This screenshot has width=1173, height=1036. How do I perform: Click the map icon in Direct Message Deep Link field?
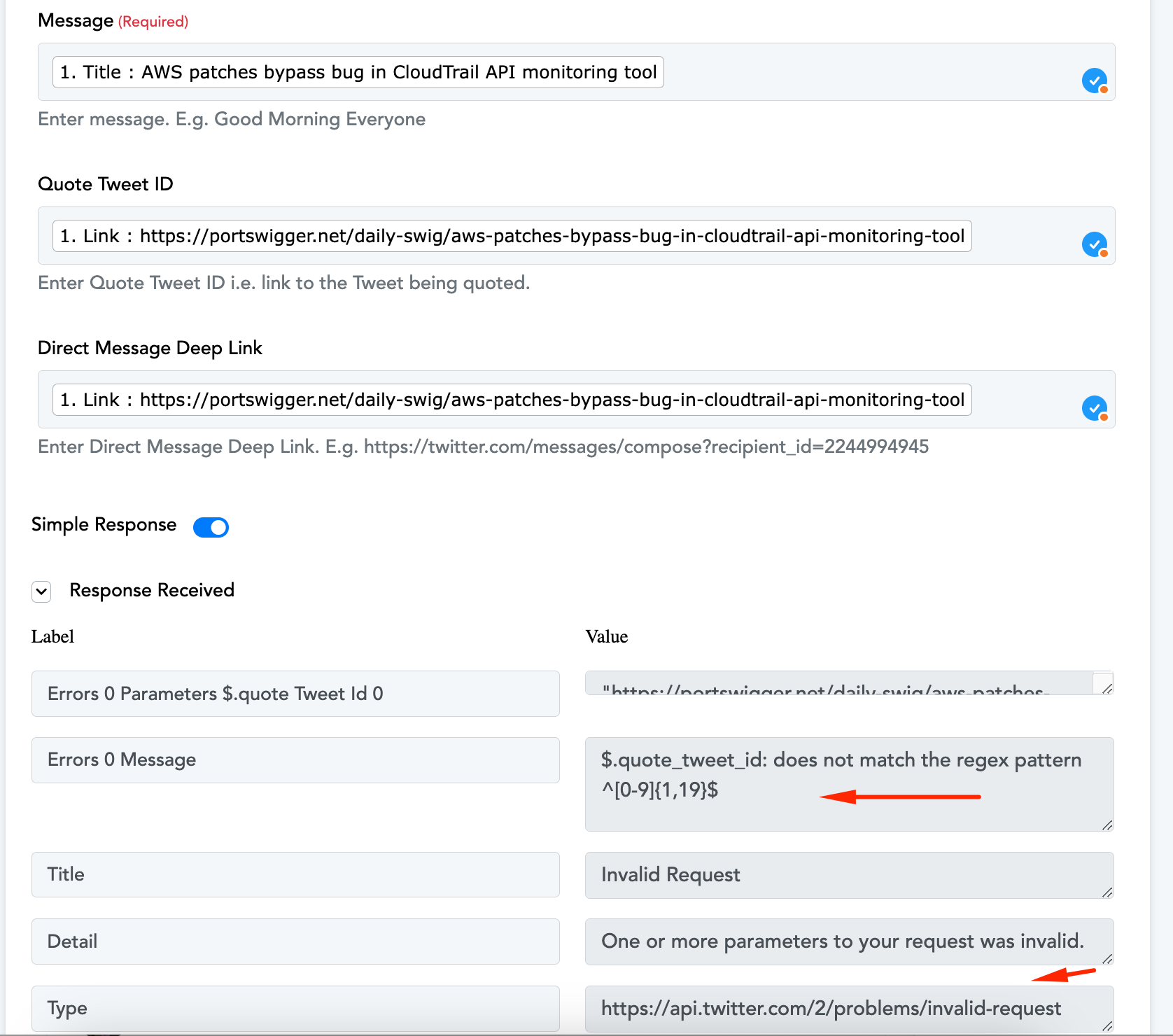pyautogui.click(x=1095, y=408)
